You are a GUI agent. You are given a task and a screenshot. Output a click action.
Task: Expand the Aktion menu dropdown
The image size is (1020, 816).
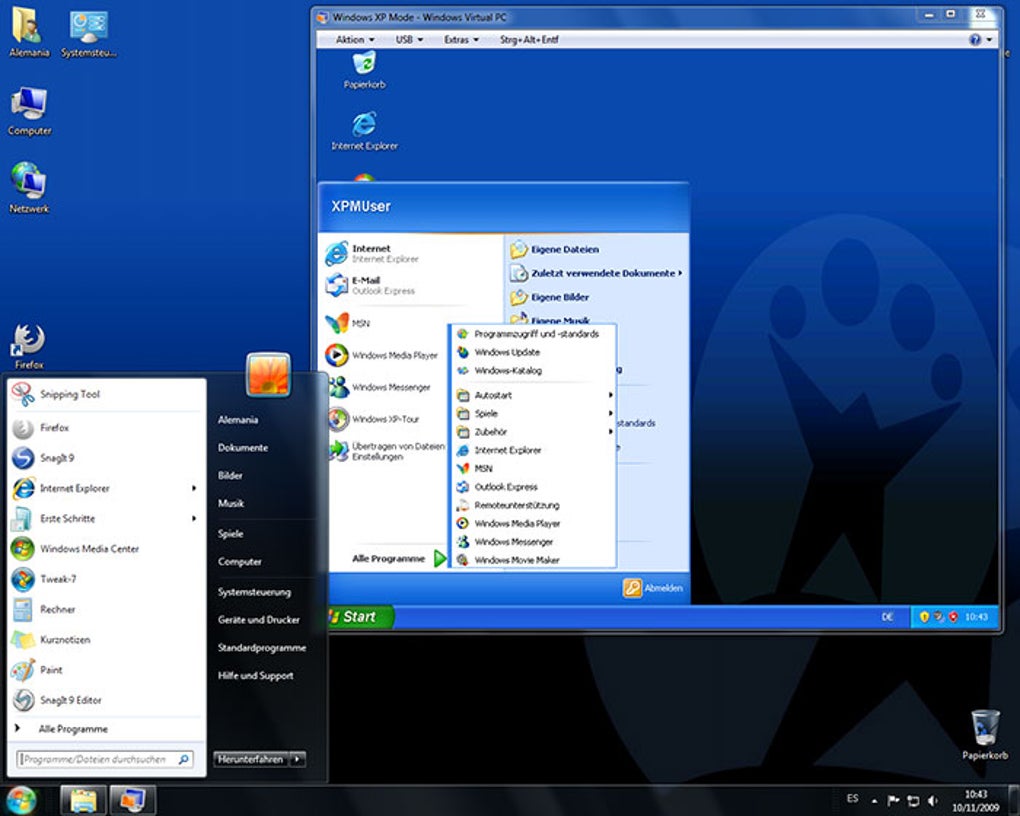click(x=354, y=40)
